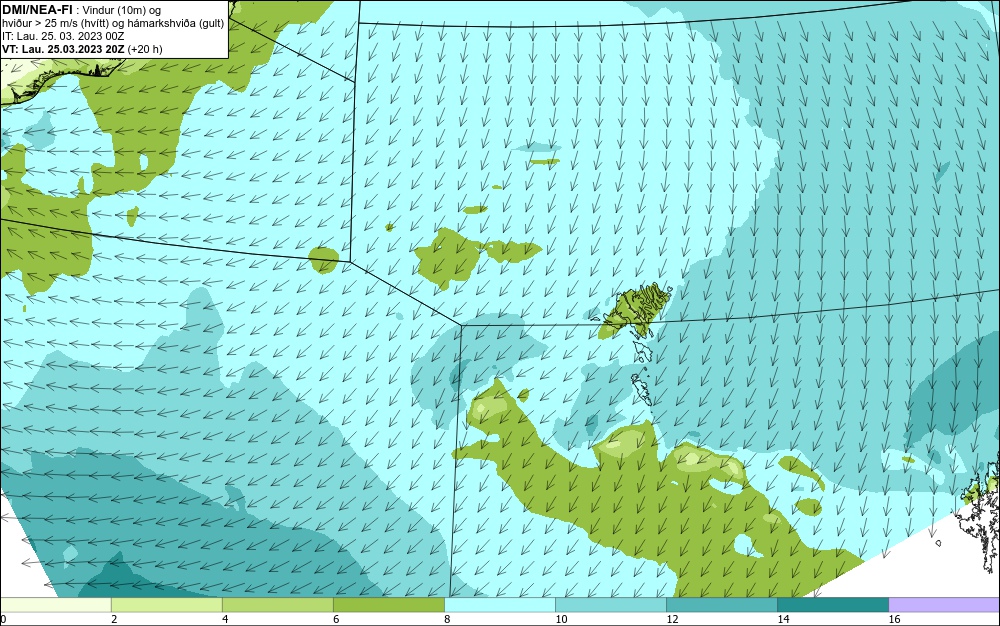Viewport: 1000px width, 626px height.
Task: Click the 6–8 m/s olive green legend swatch
Action: pos(389,605)
